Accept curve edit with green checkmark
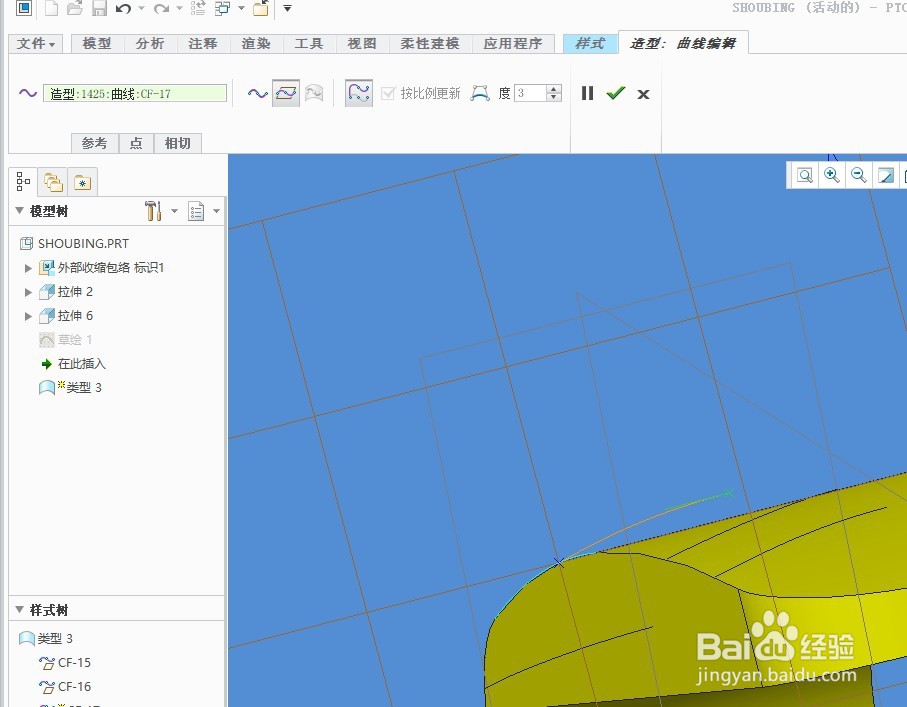Screen dimensions: 907x707 click(x=616, y=93)
